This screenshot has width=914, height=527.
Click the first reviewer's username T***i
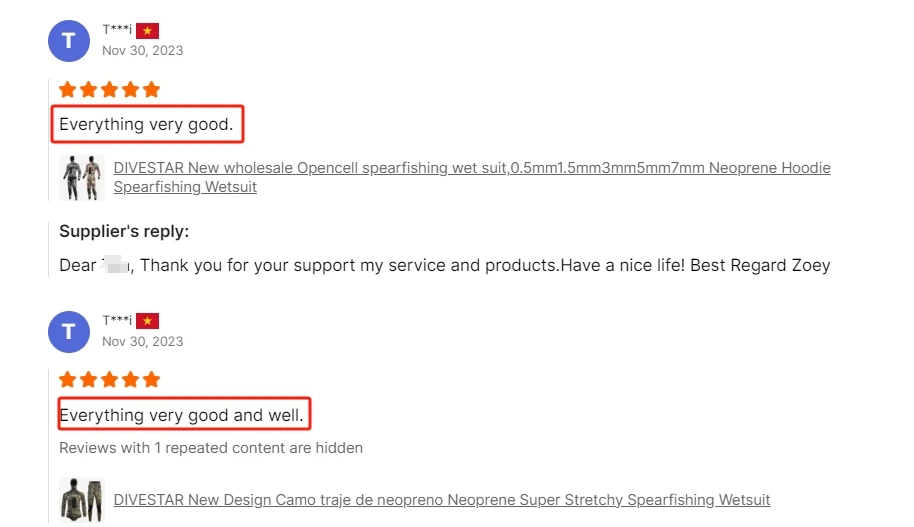[x=117, y=30]
